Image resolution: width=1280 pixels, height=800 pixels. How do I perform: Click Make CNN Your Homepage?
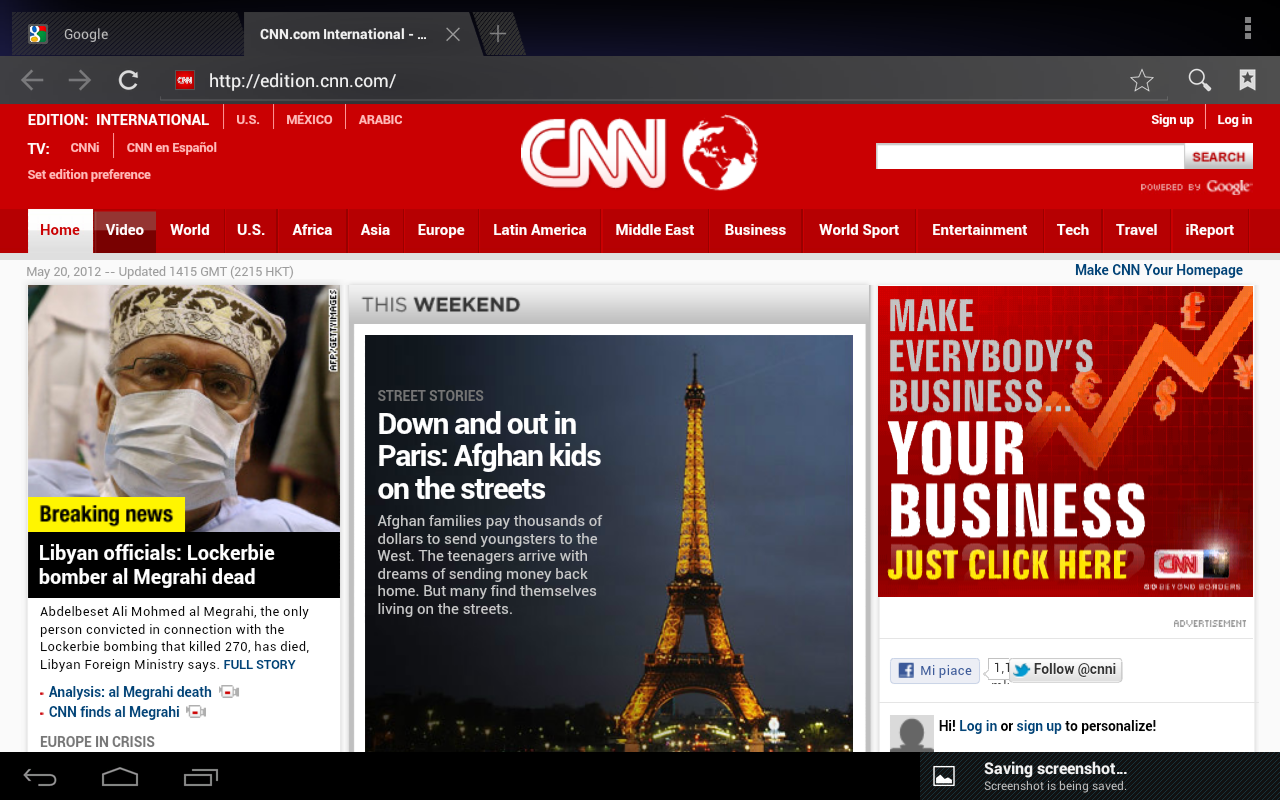point(1159,270)
